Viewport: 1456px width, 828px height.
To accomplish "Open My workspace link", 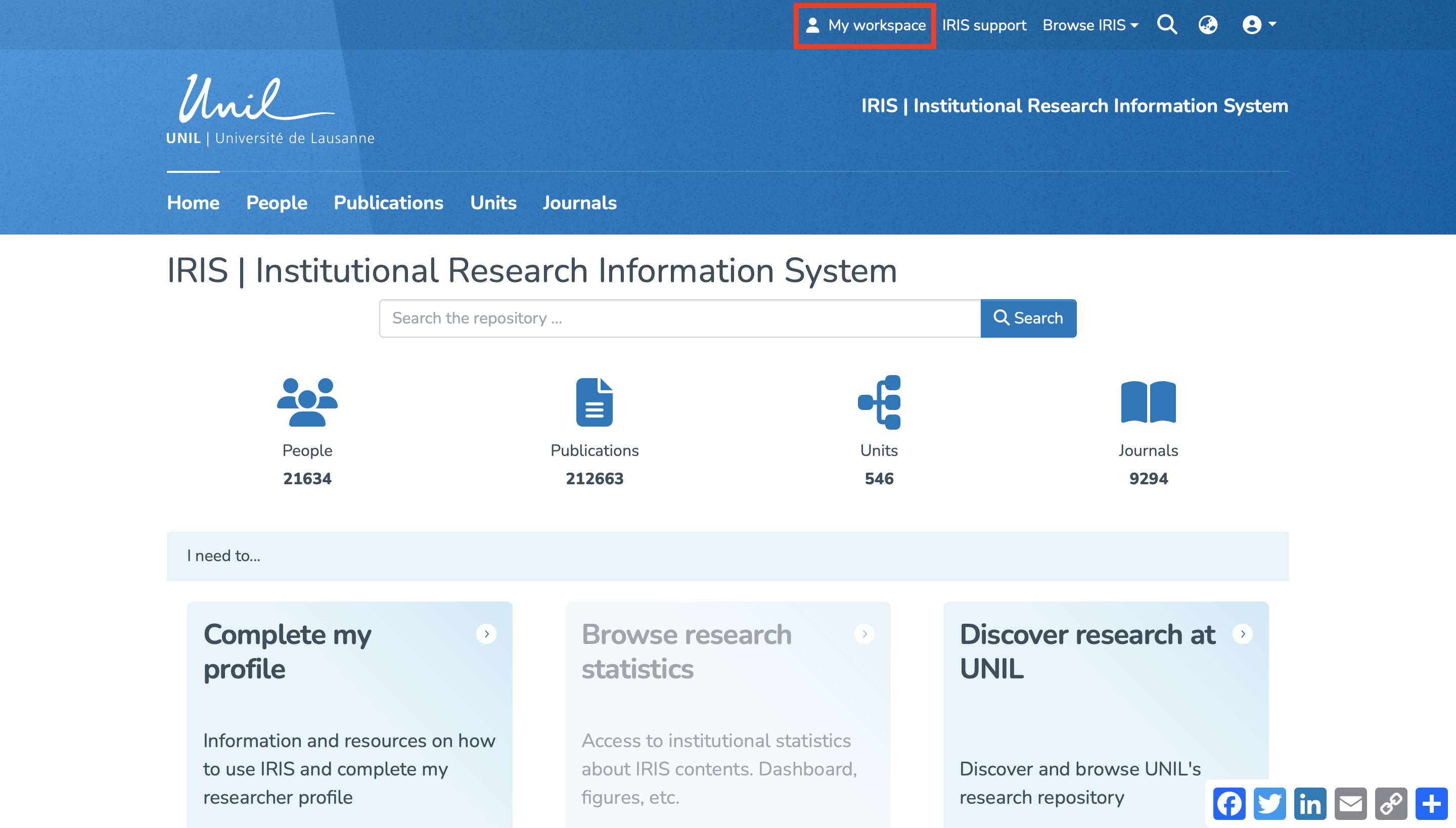I will (x=865, y=25).
